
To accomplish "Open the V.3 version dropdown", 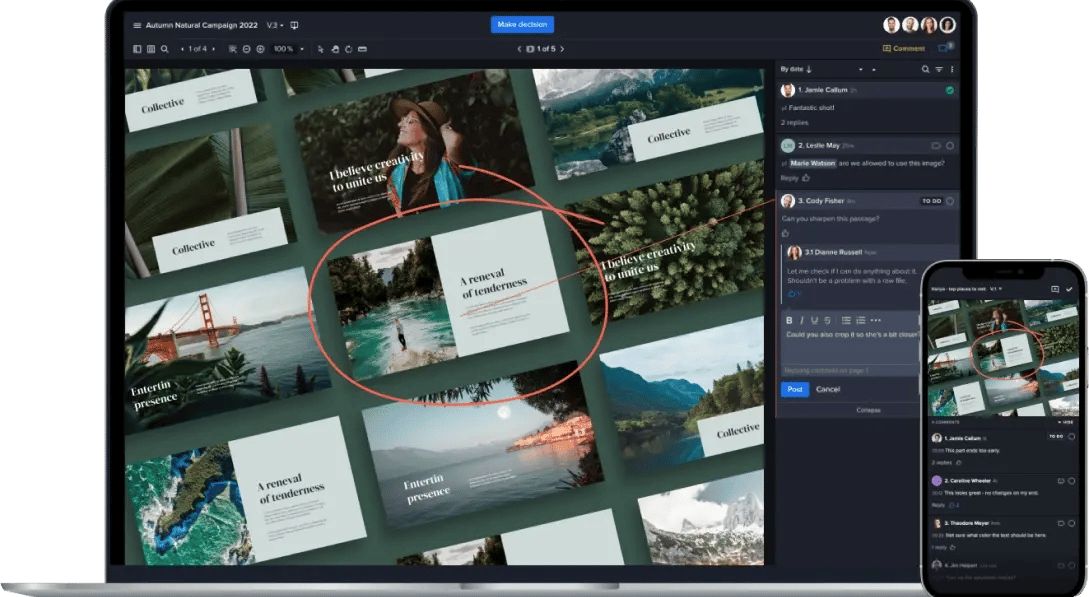I will (274, 25).
